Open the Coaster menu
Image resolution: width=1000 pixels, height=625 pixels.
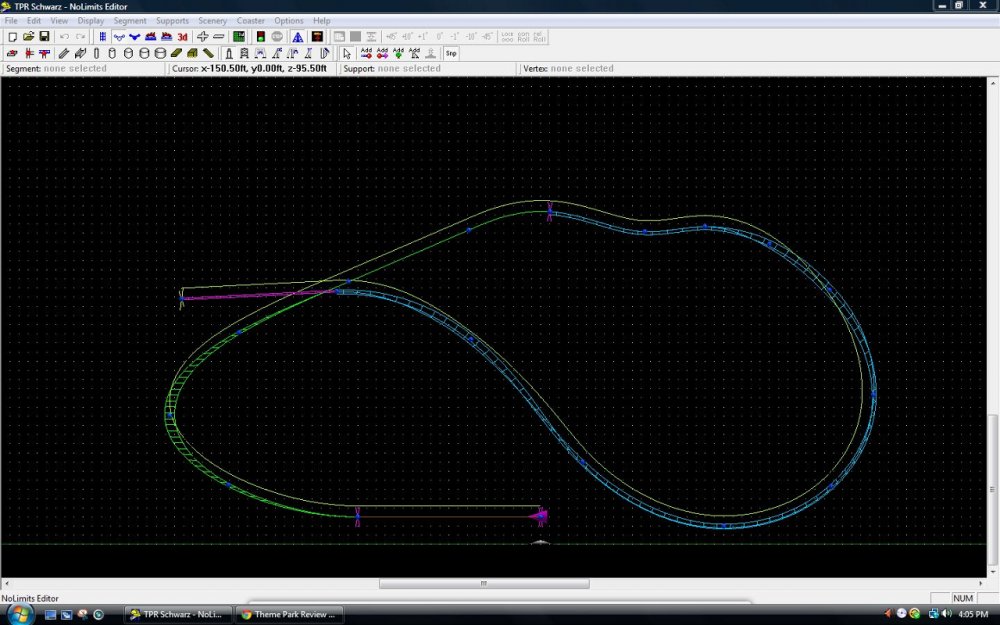tap(251, 20)
